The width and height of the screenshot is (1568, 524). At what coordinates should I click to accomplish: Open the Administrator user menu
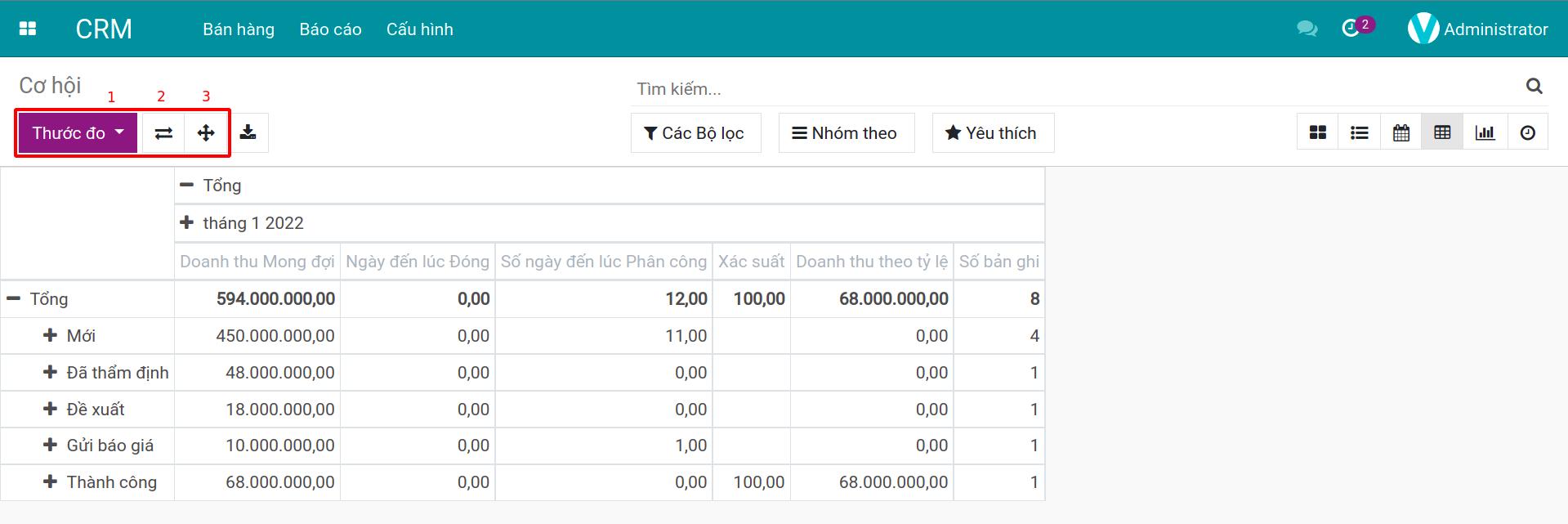pos(1477,29)
